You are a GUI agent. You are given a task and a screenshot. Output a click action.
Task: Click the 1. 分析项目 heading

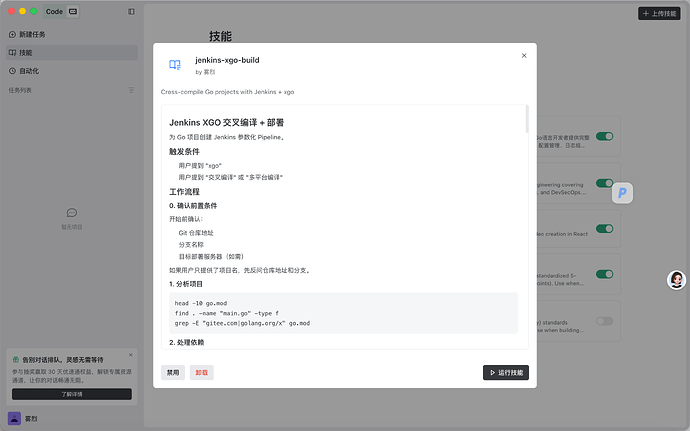(186, 284)
